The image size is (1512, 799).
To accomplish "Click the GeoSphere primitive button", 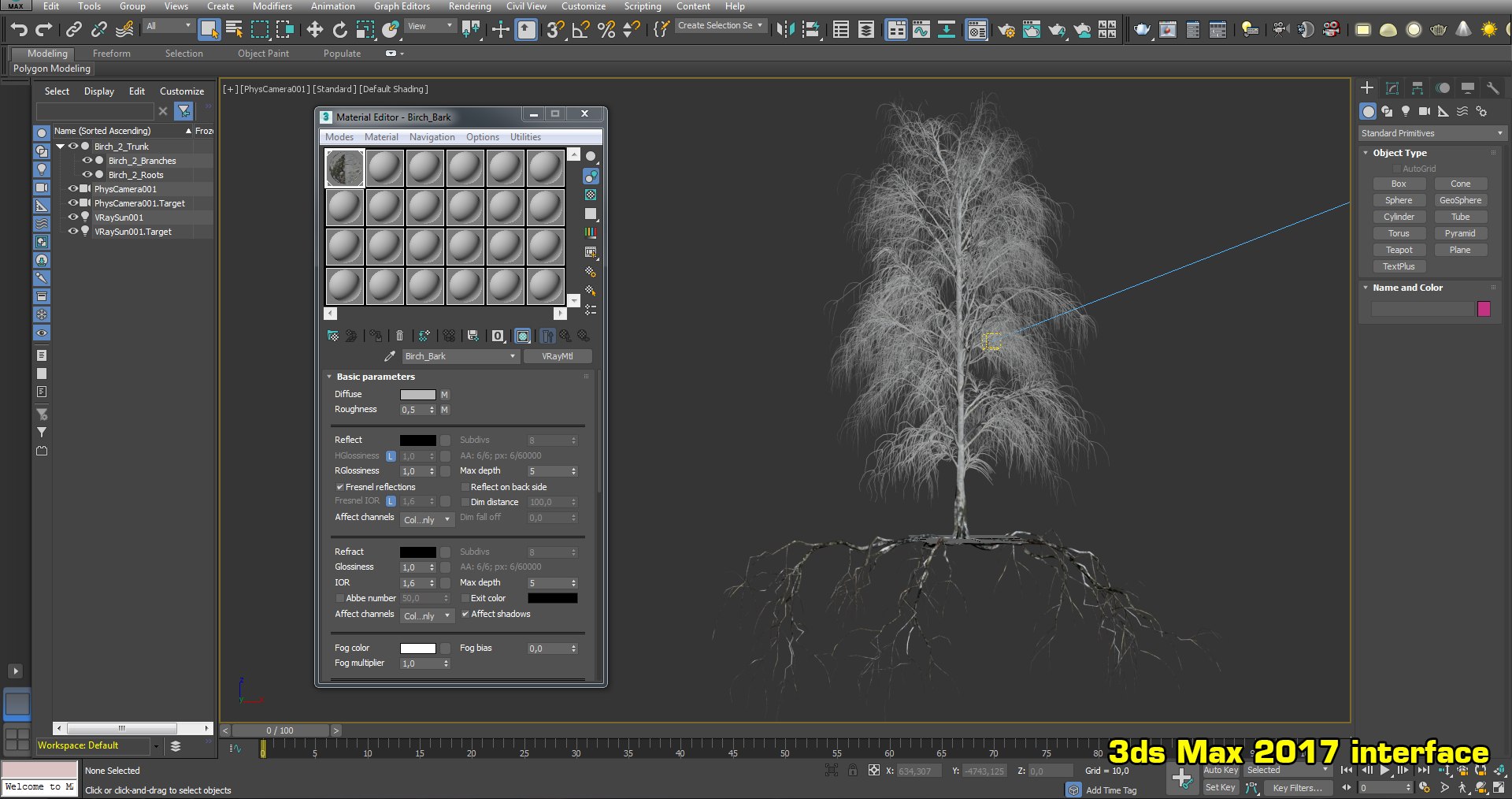I will [x=1460, y=200].
